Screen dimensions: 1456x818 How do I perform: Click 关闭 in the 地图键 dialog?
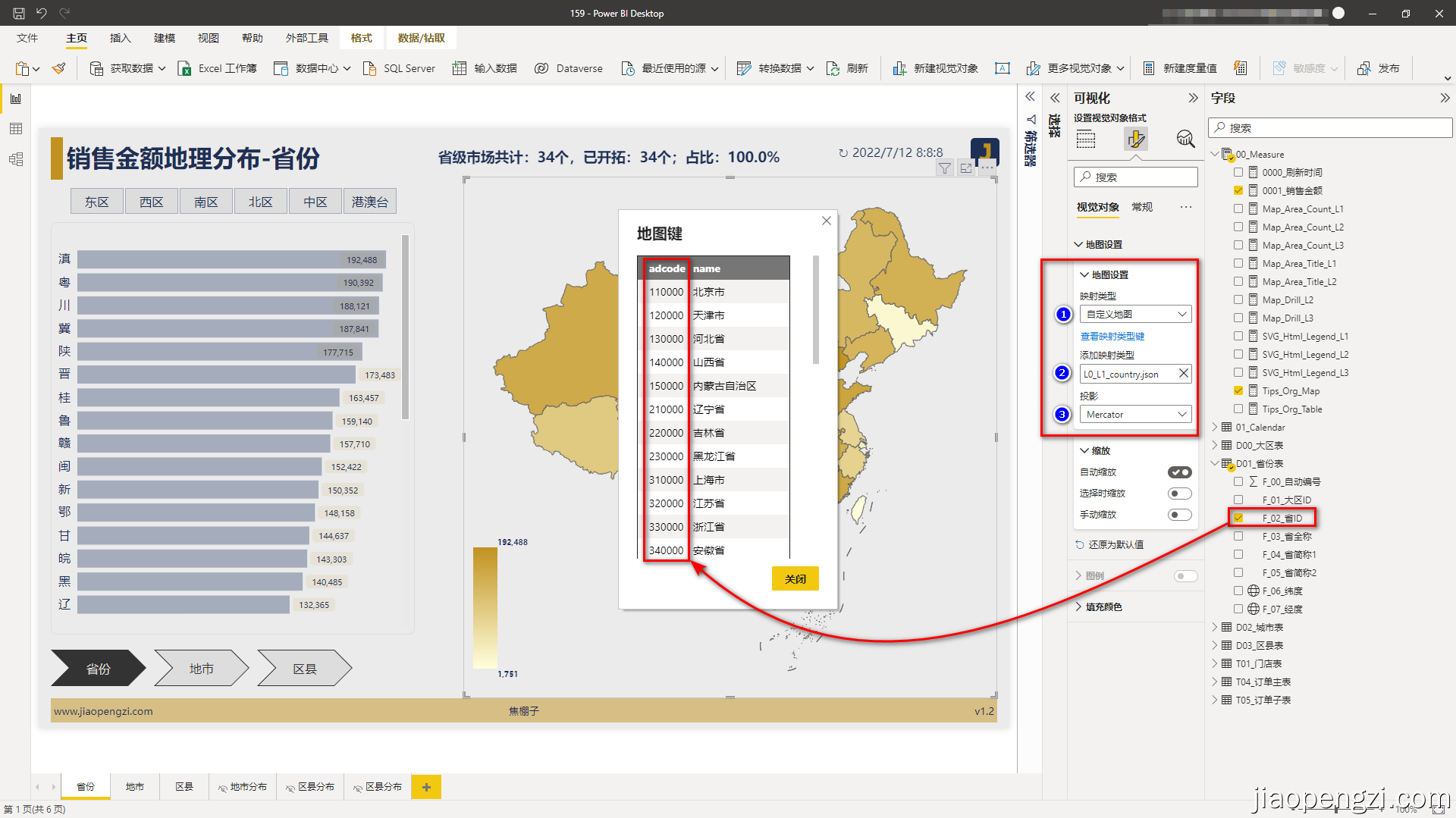pyautogui.click(x=795, y=578)
